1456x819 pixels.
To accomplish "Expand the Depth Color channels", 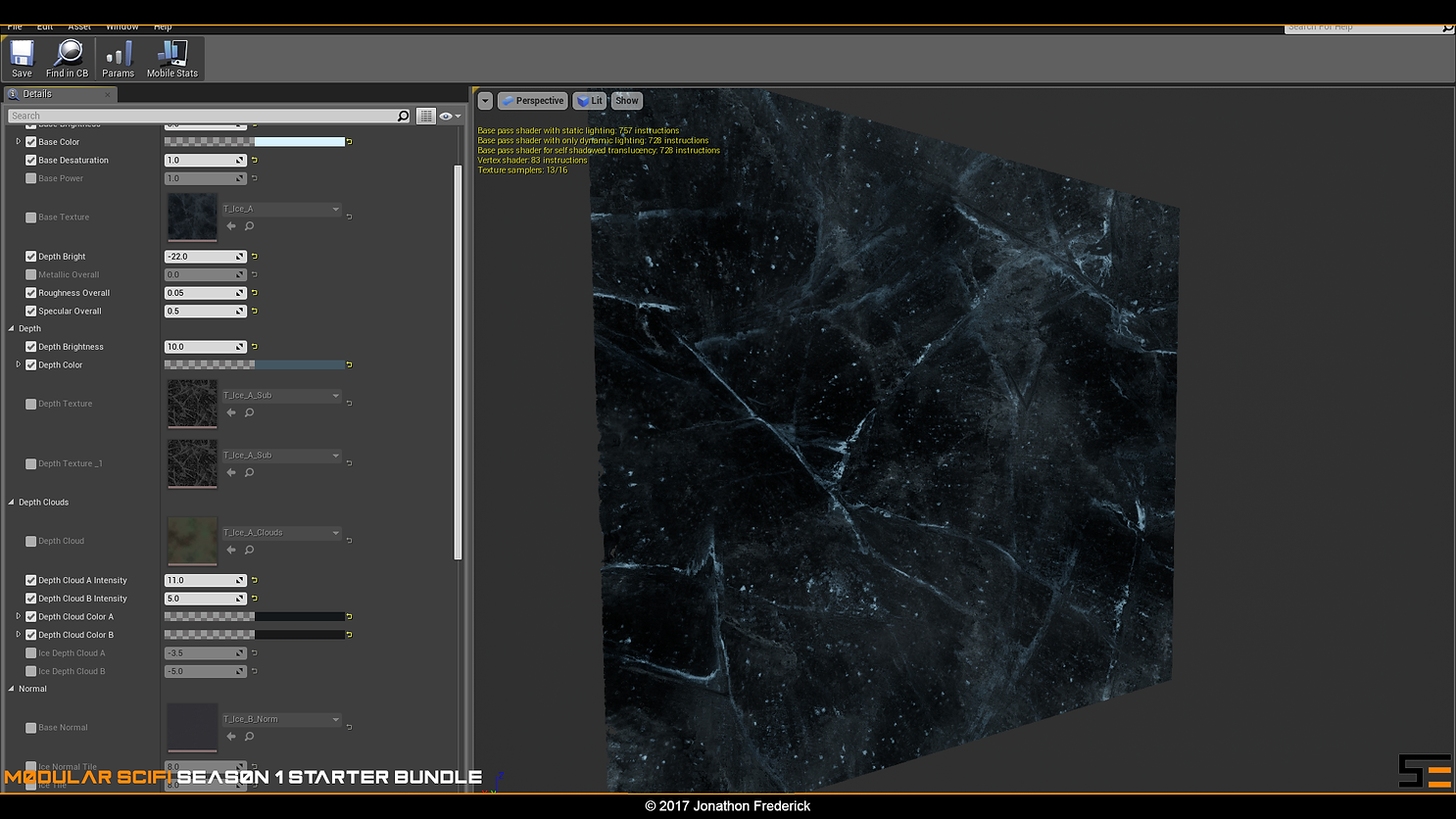I will coord(18,364).
